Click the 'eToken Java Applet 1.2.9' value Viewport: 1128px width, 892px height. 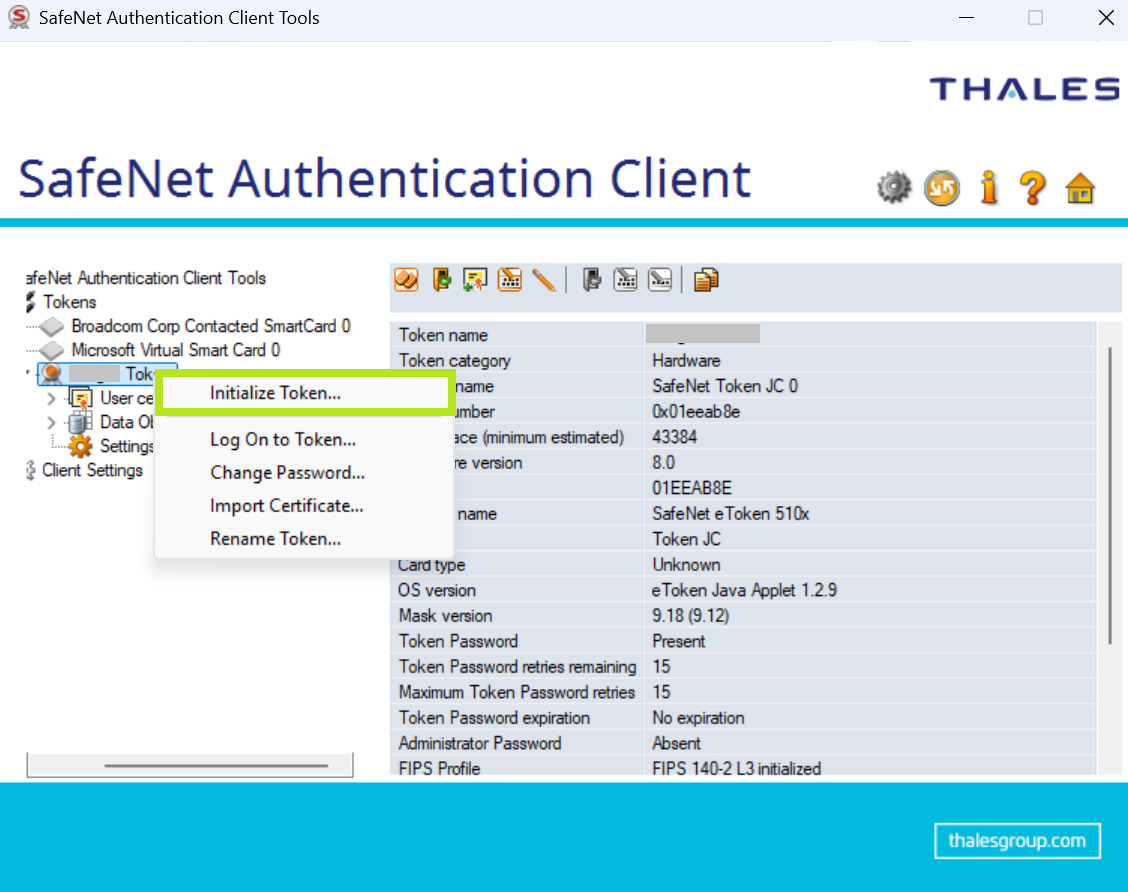pos(745,591)
